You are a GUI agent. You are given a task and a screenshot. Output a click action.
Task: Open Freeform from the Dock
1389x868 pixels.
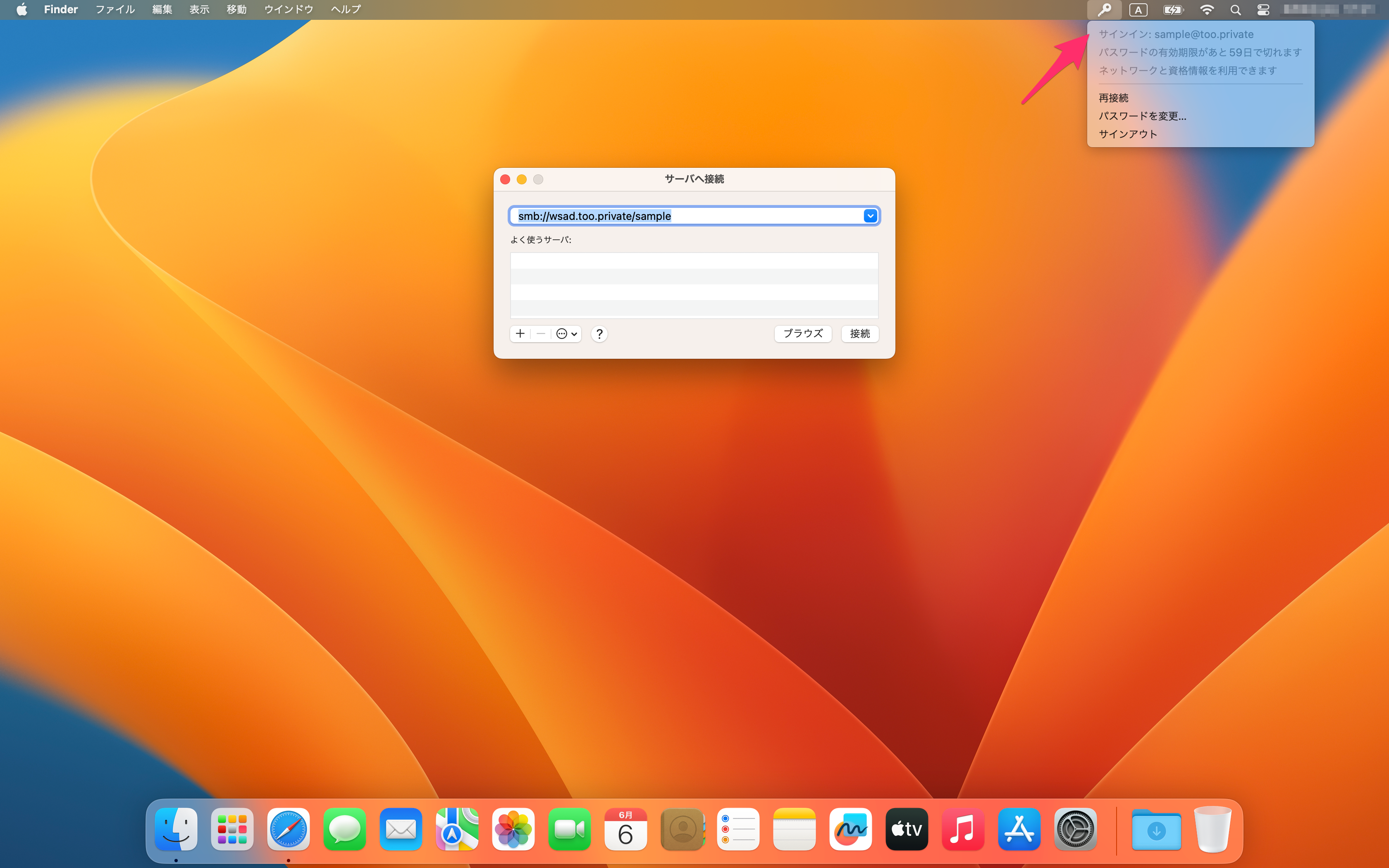click(x=851, y=829)
